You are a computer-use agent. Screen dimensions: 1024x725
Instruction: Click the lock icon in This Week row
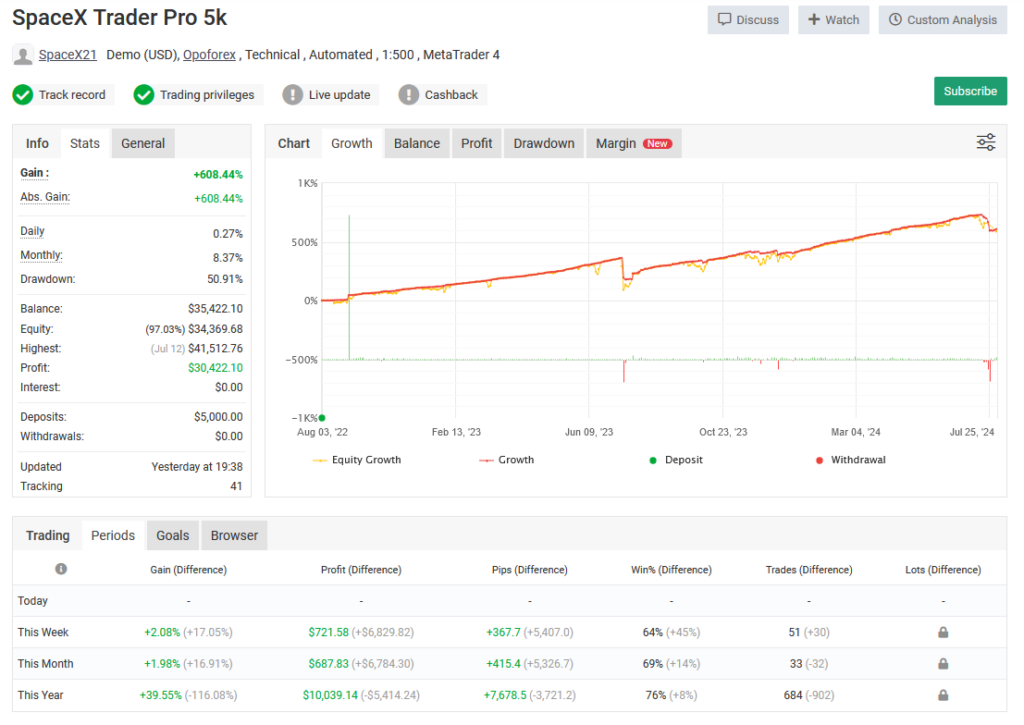[941, 631]
